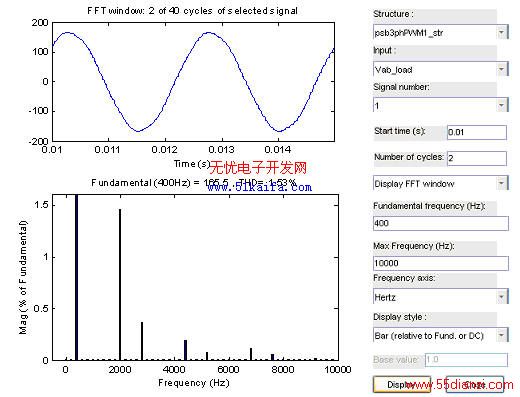The image size is (520, 397).
Task: Open the Frequency axis Hertz dropdown
Action: [x=501, y=297]
